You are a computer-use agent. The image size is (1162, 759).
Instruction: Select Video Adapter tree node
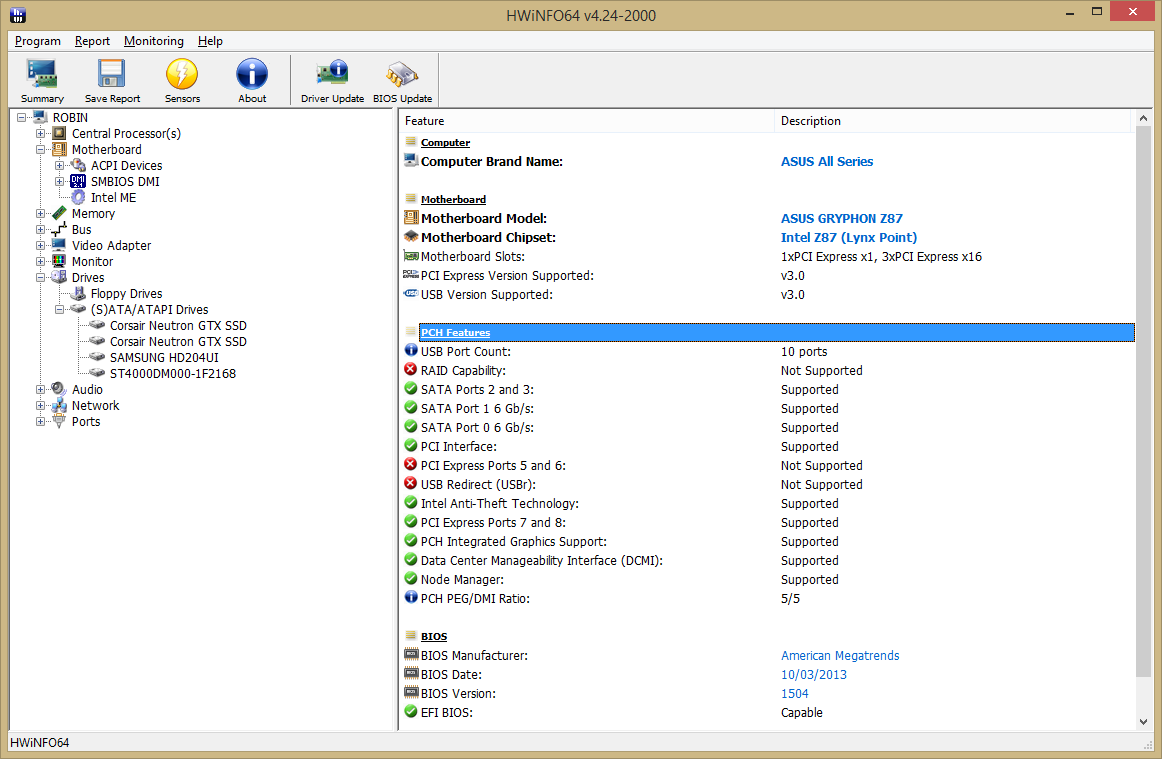(111, 245)
